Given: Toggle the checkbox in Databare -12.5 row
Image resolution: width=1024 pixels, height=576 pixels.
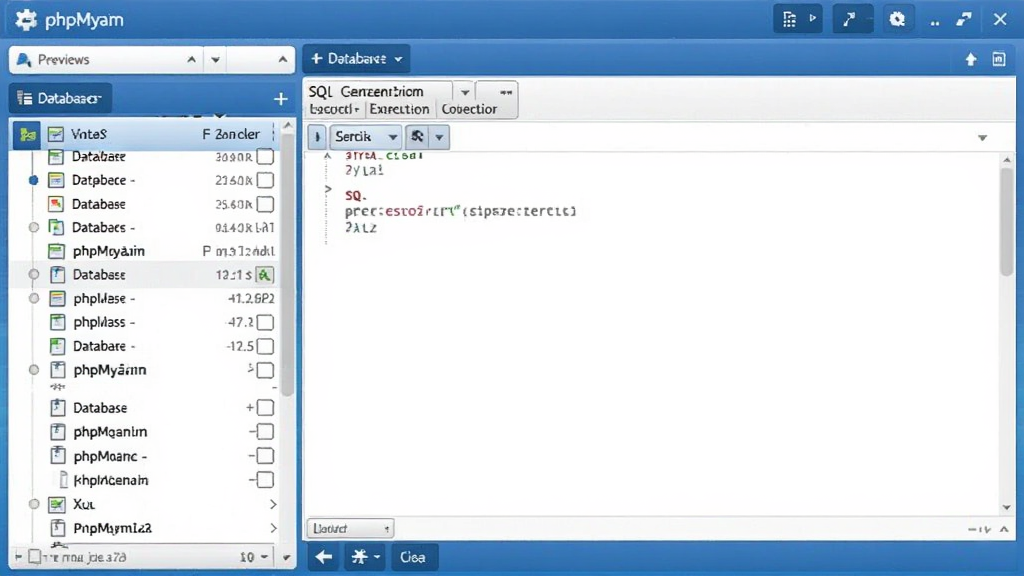Looking at the screenshot, I should pyautogui.click(x=265, y=346).
